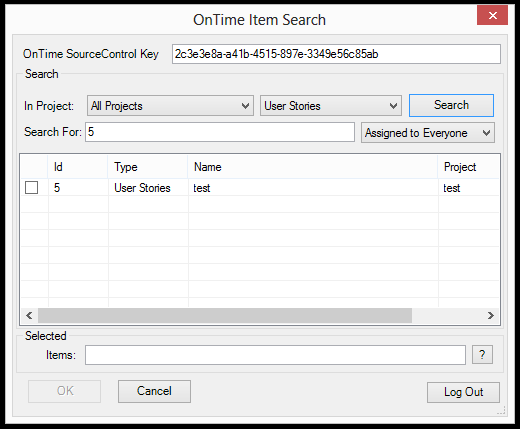Click the Search button

(x=451, y=105)
